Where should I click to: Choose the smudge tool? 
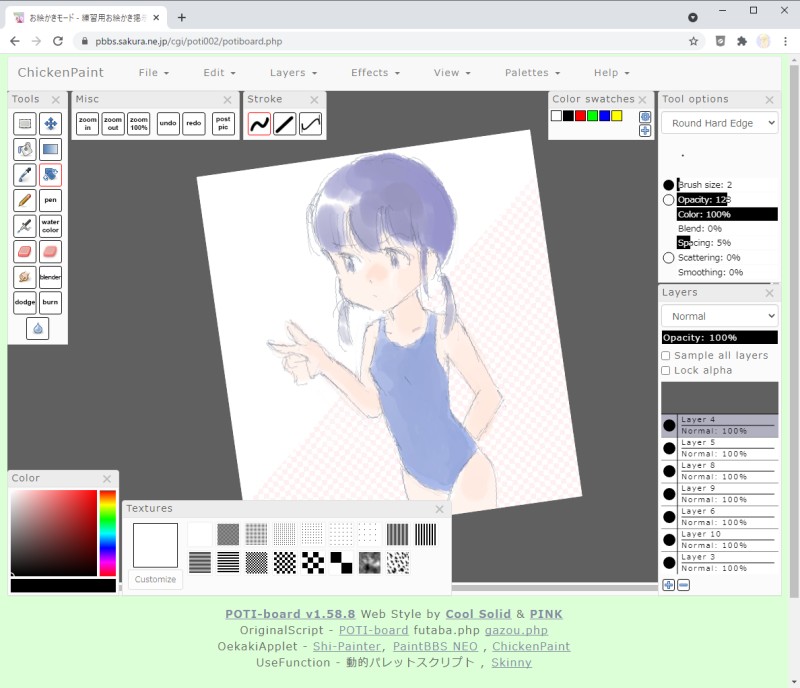(24, 277)
